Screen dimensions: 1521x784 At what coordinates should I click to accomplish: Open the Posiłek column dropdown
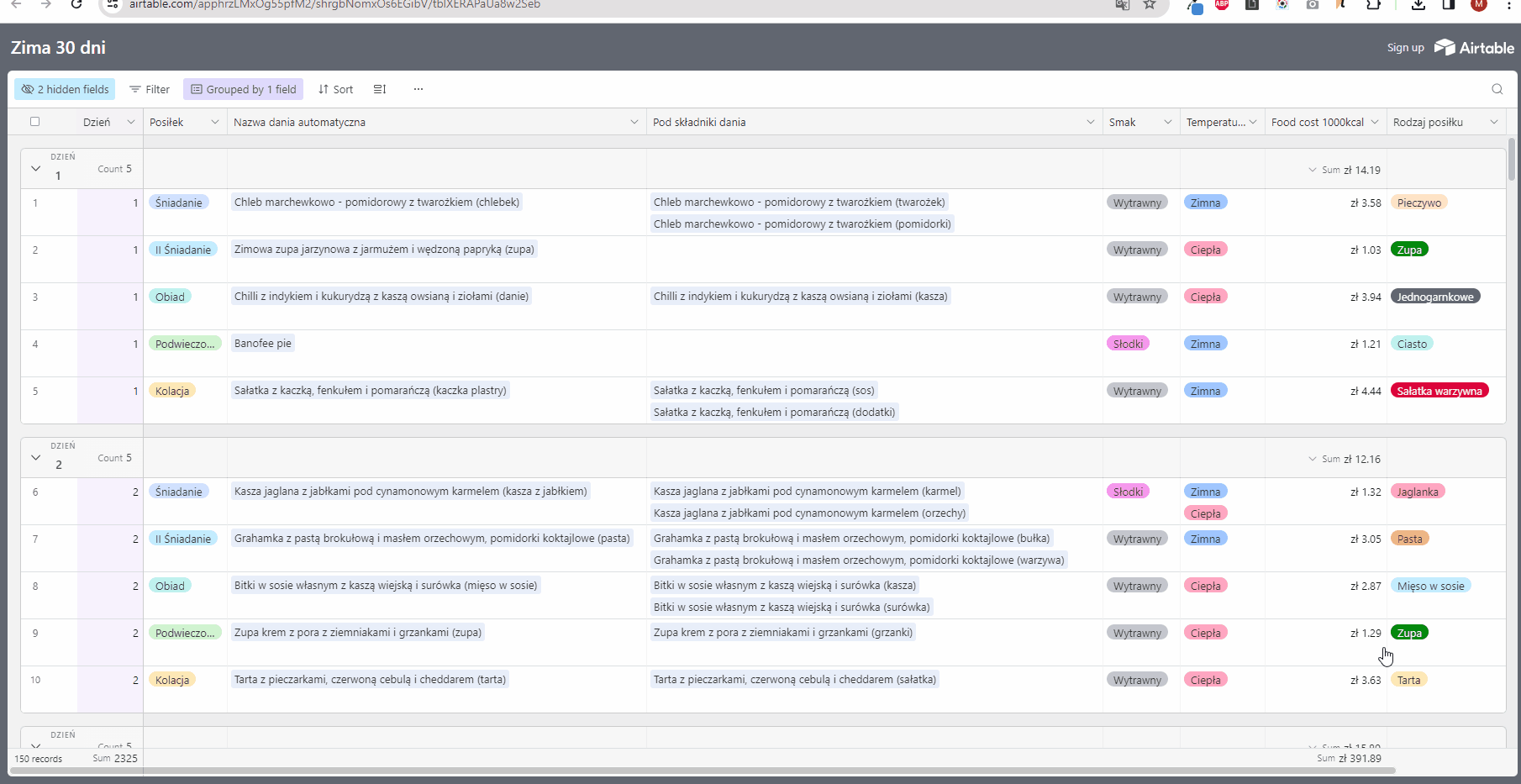coord(214,123)
